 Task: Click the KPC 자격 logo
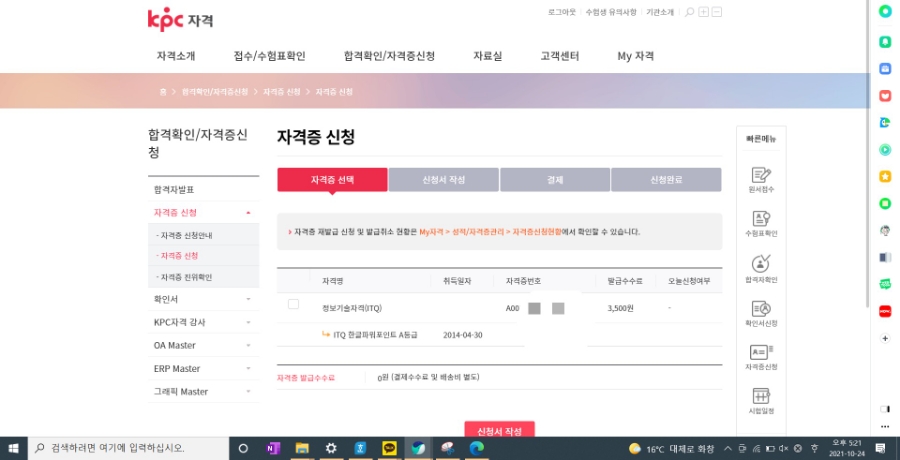pyautogui.click(x=180, y=19)
